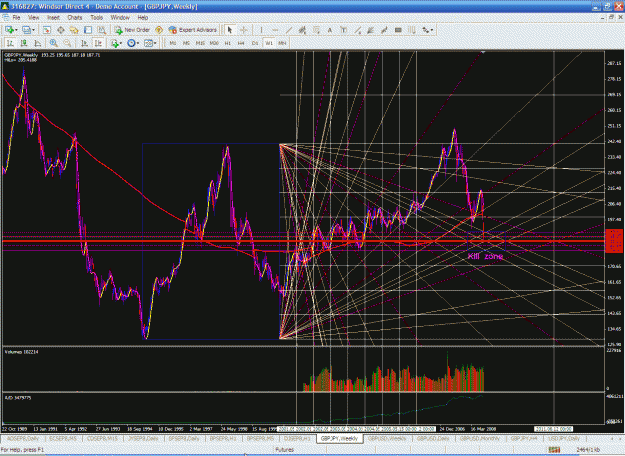This screenshot has height=456, width=625.
Task: Open the Window menu
Action: pyautogui.click(x=120, y=18)
